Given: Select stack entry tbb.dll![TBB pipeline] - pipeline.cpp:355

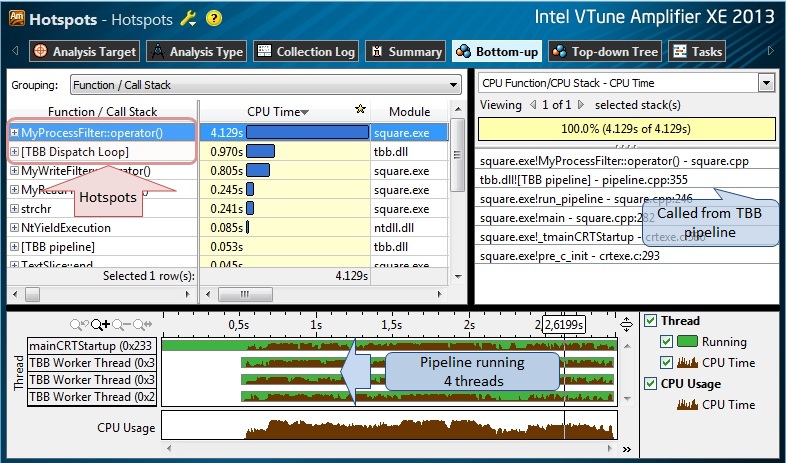Looking at the screenshot, I should click(627, 180).
